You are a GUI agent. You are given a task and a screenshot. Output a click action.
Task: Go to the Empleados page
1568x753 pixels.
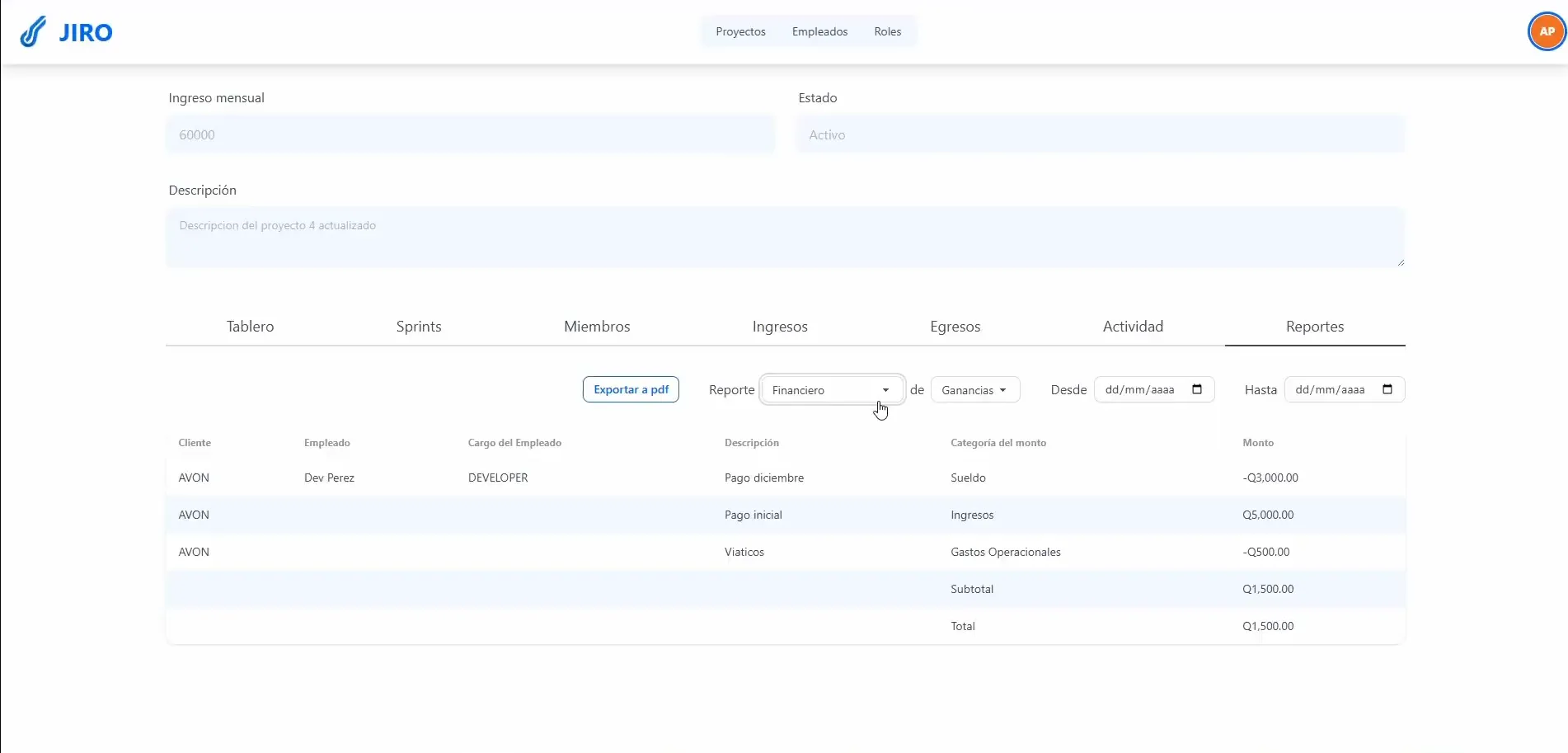click(819, 31)
